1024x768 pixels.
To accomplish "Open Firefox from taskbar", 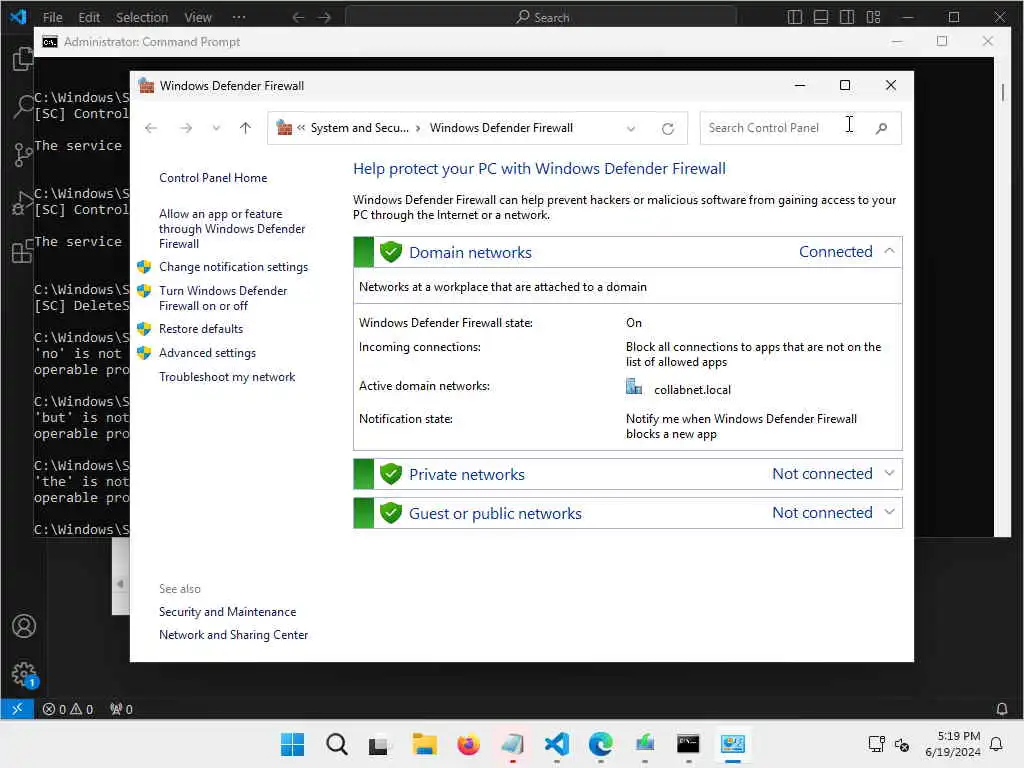I will pyautogui.click(x=468, y=744).
